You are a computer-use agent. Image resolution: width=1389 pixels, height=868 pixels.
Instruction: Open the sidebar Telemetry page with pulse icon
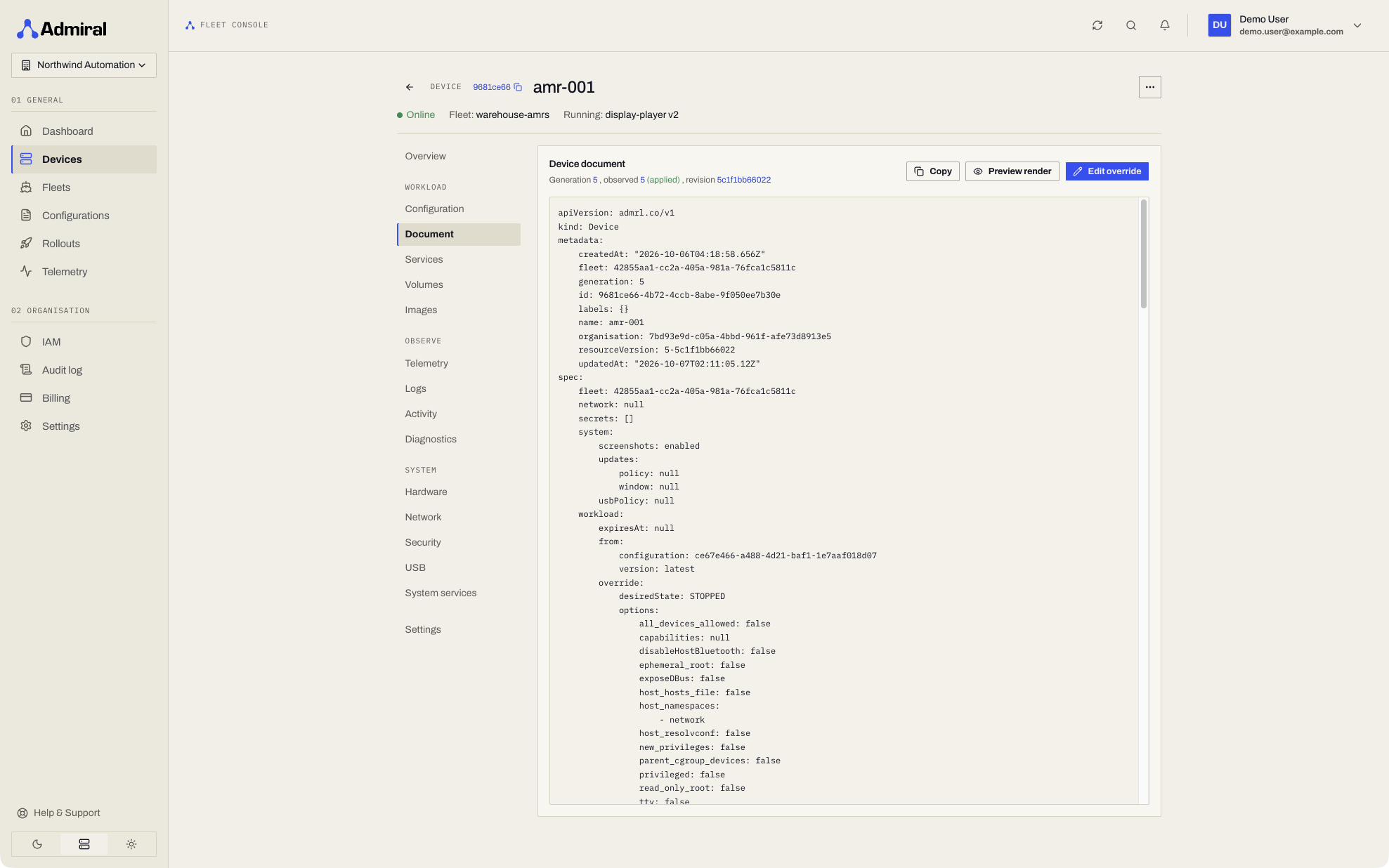[84, 272]
